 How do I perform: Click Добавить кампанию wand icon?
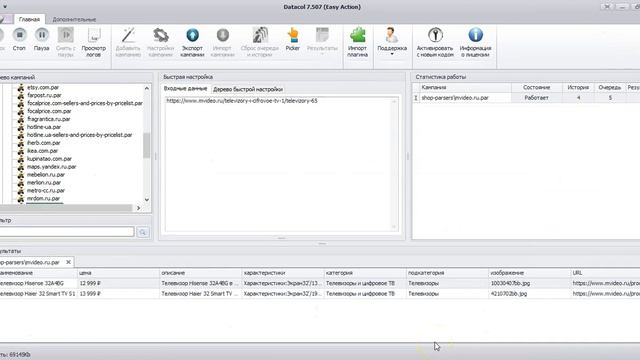(x=128, y=36)
